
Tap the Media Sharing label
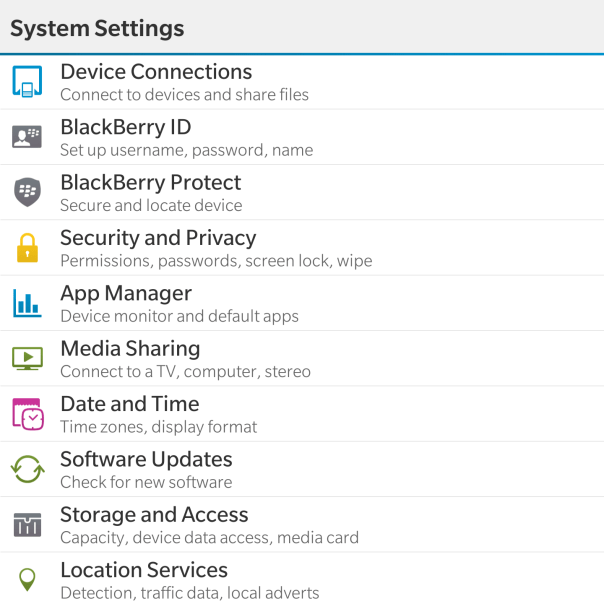pos(130,349)
